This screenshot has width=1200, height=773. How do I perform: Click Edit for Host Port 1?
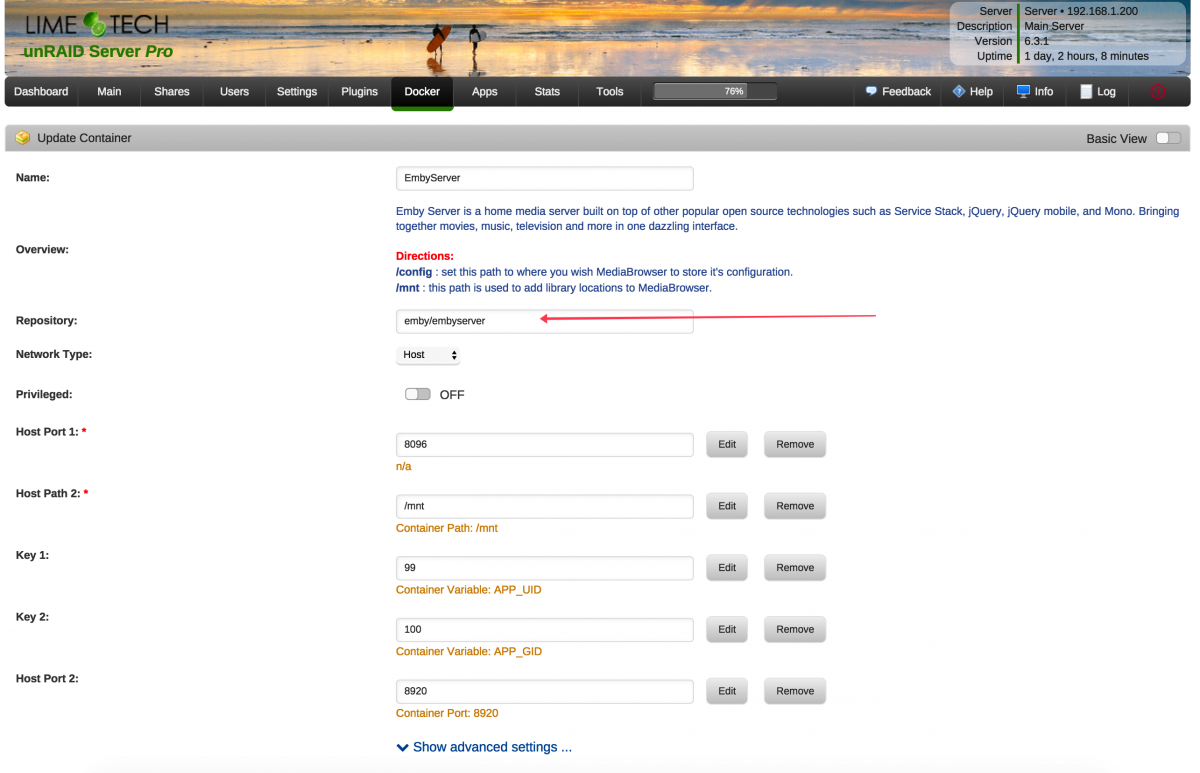point(727,444)
